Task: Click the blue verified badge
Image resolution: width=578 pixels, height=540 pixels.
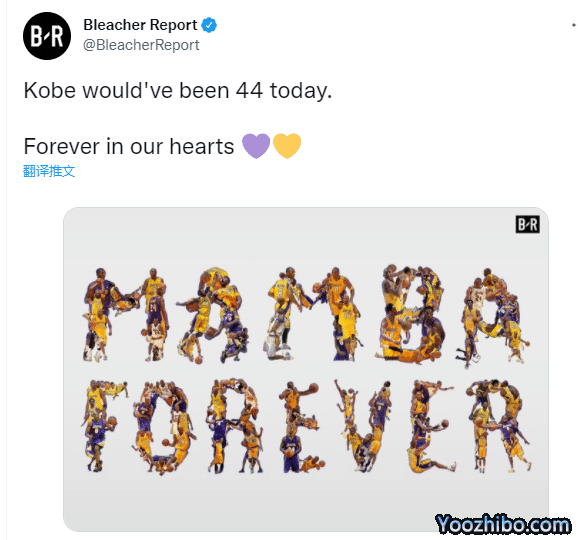Action: tap(209, 25)
